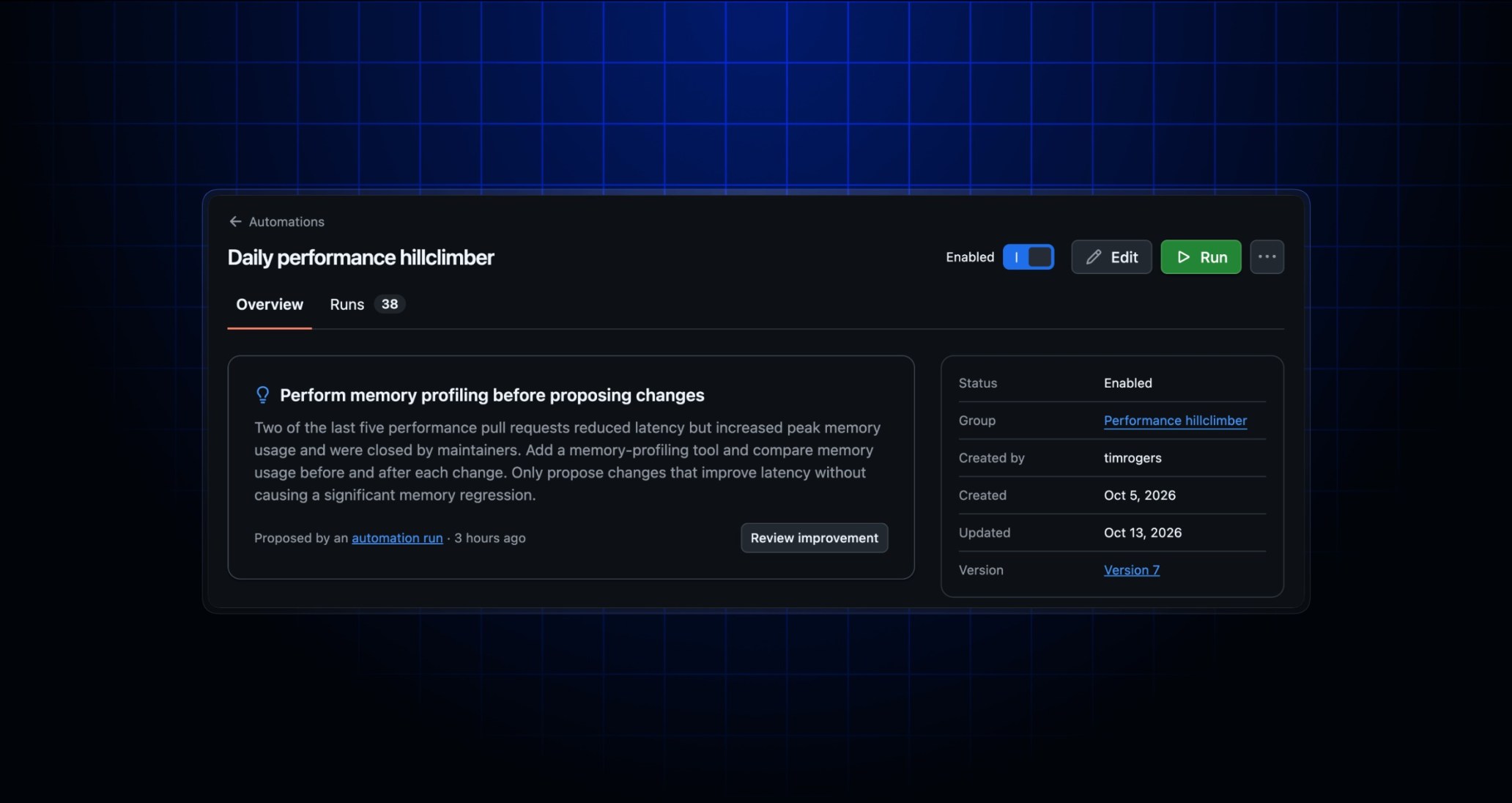Image resolution: width=1512 pixels, height=803 pixels.
Task: Click the Oct 13, 2026 updated date
Action: click(1143, 533)
